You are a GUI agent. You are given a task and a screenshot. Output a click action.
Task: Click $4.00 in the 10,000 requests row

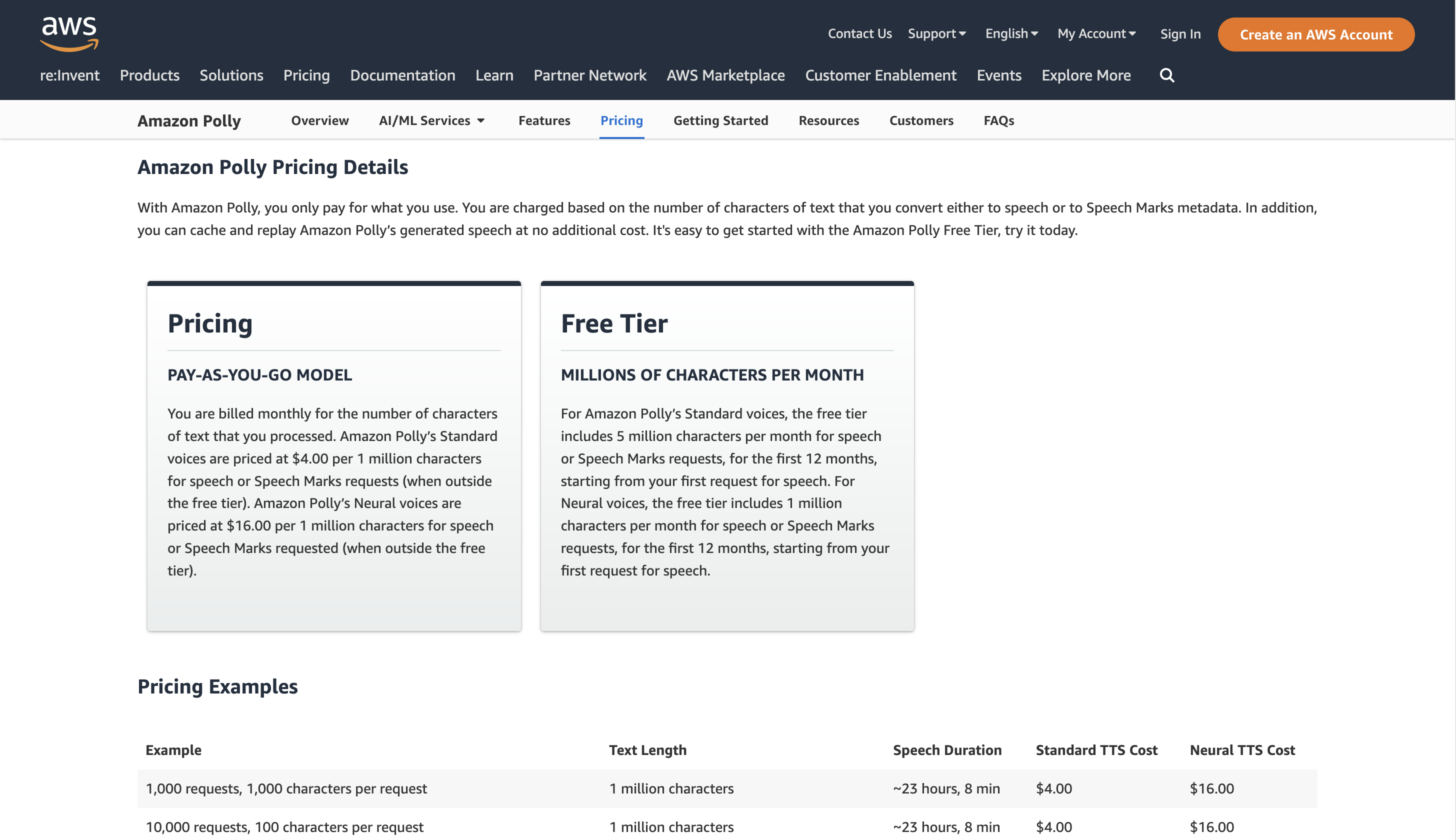click(1054, 827)
